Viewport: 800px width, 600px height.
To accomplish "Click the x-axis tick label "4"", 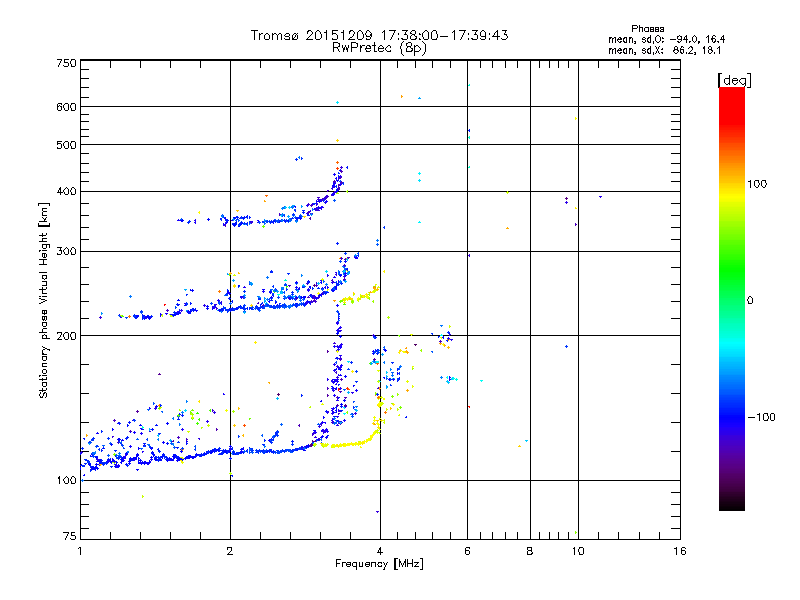I will tap(380, 551).
